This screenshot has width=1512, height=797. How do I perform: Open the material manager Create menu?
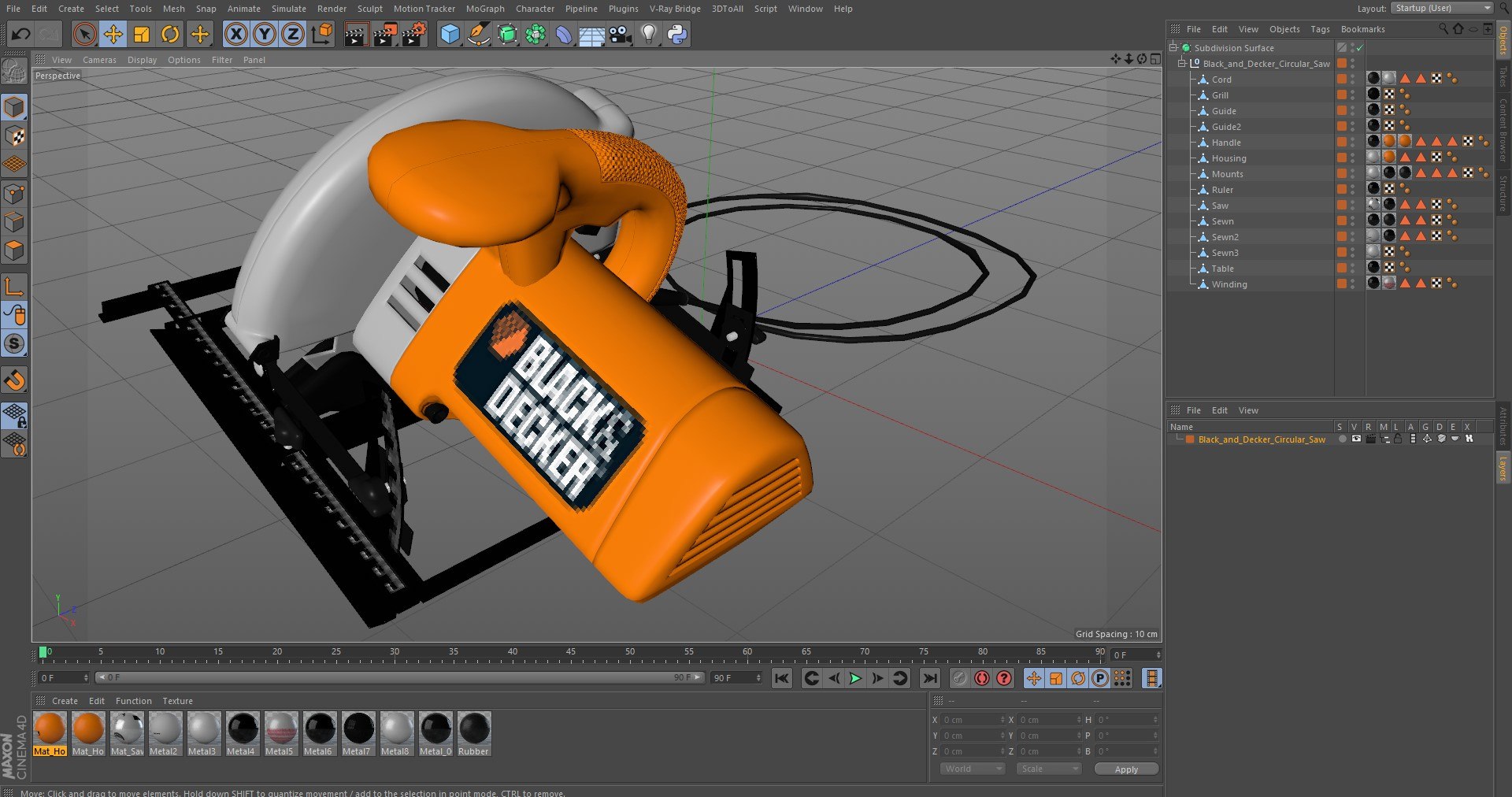point(65,701)
